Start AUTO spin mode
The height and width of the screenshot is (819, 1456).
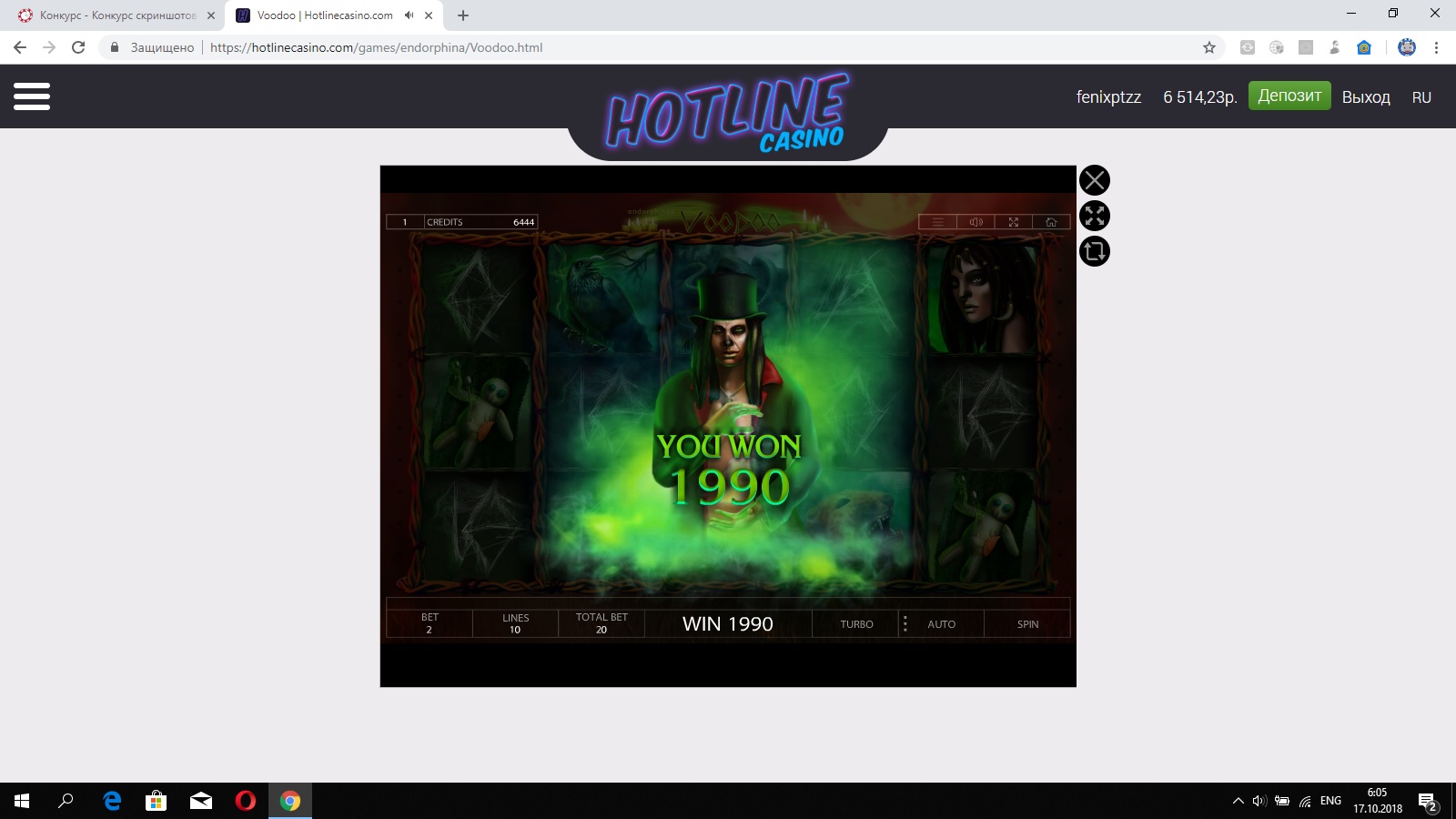pyautogui.click(x=942, y=624)
